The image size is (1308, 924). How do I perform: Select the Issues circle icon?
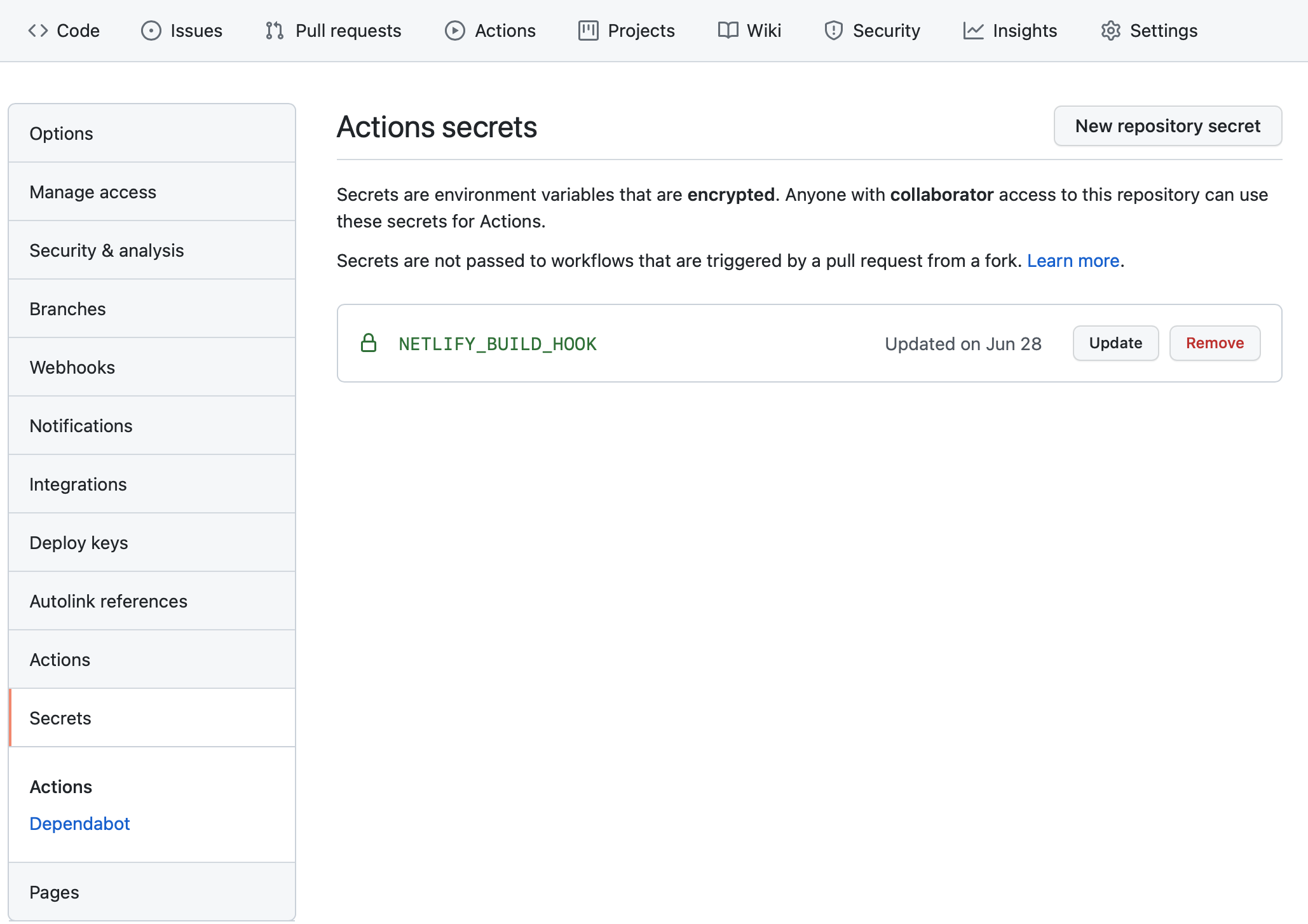pyautogui.click(x=151, y=30)
